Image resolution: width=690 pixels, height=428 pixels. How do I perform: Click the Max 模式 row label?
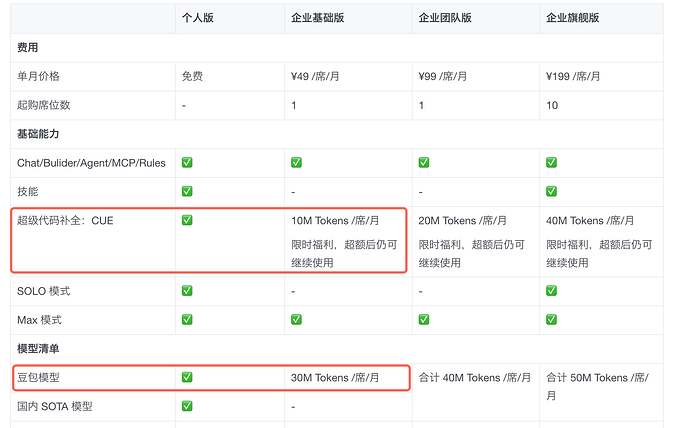[39, 320]
